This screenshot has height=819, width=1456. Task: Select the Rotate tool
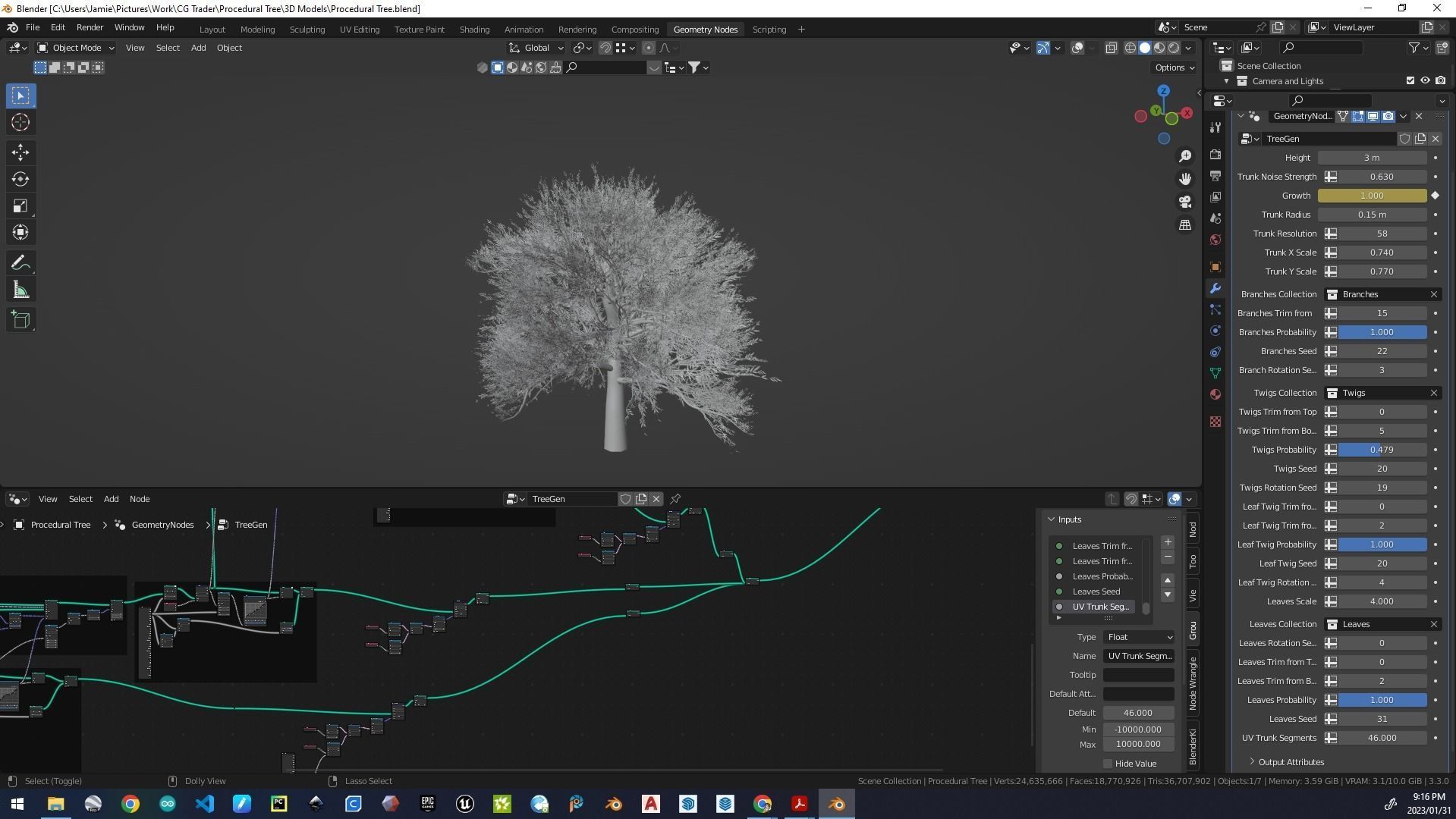tap(20, 179)
